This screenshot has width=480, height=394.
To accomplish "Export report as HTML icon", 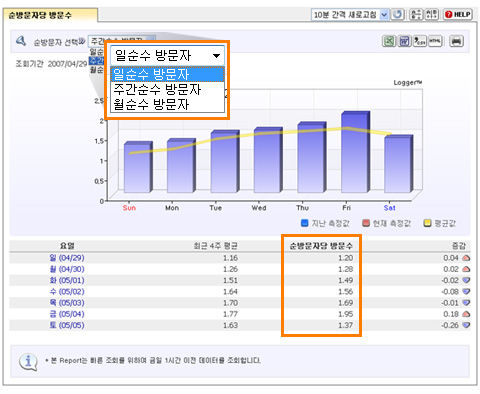I will coord(435,41).
